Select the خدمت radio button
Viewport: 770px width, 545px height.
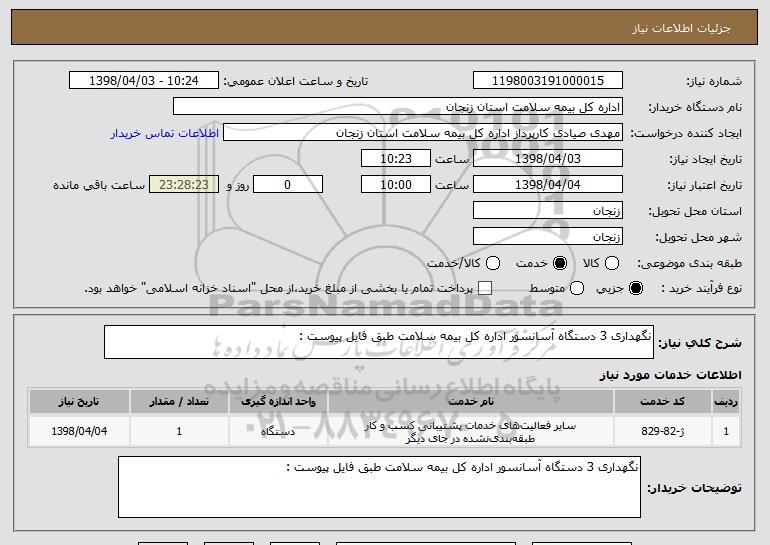pos(560,264)
